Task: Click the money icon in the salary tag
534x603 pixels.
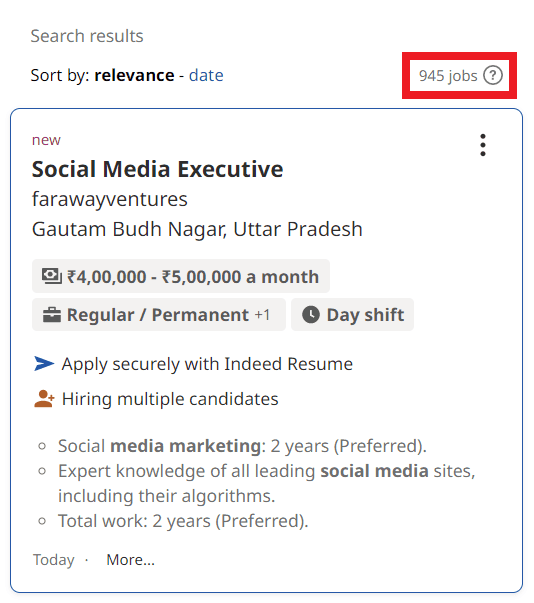Action: 52,277
